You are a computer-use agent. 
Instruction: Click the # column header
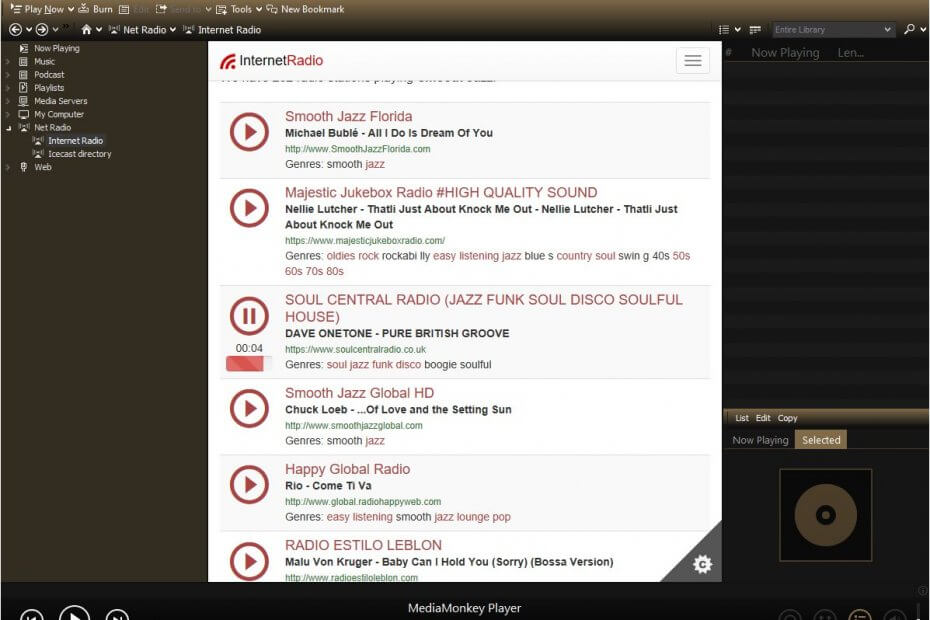(x=728, y=53)
